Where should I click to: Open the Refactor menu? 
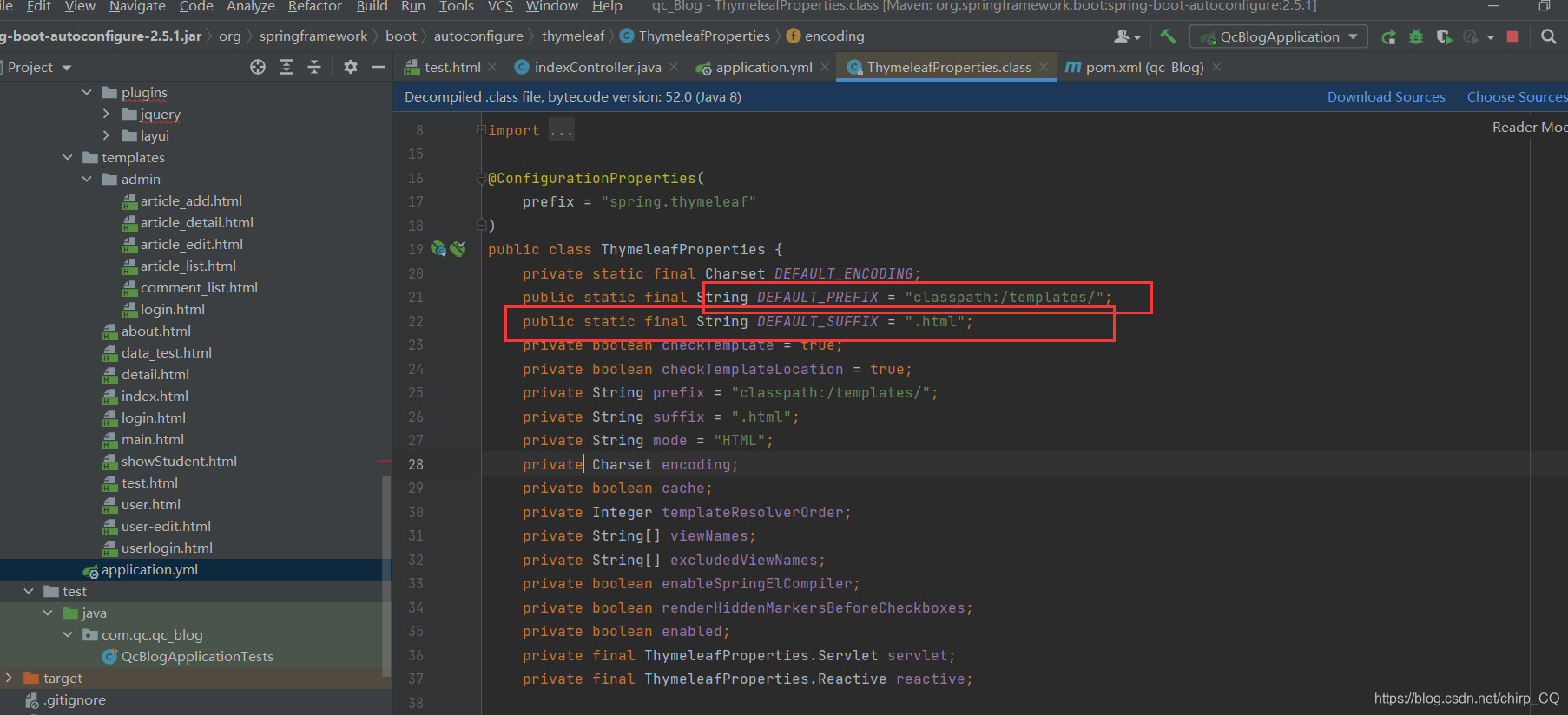coord(315,6)
